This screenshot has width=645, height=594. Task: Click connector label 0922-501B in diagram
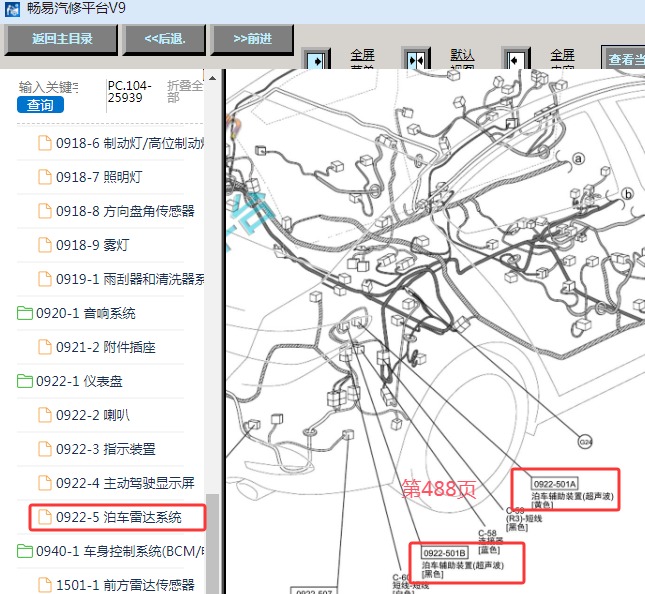coord(444,553)
